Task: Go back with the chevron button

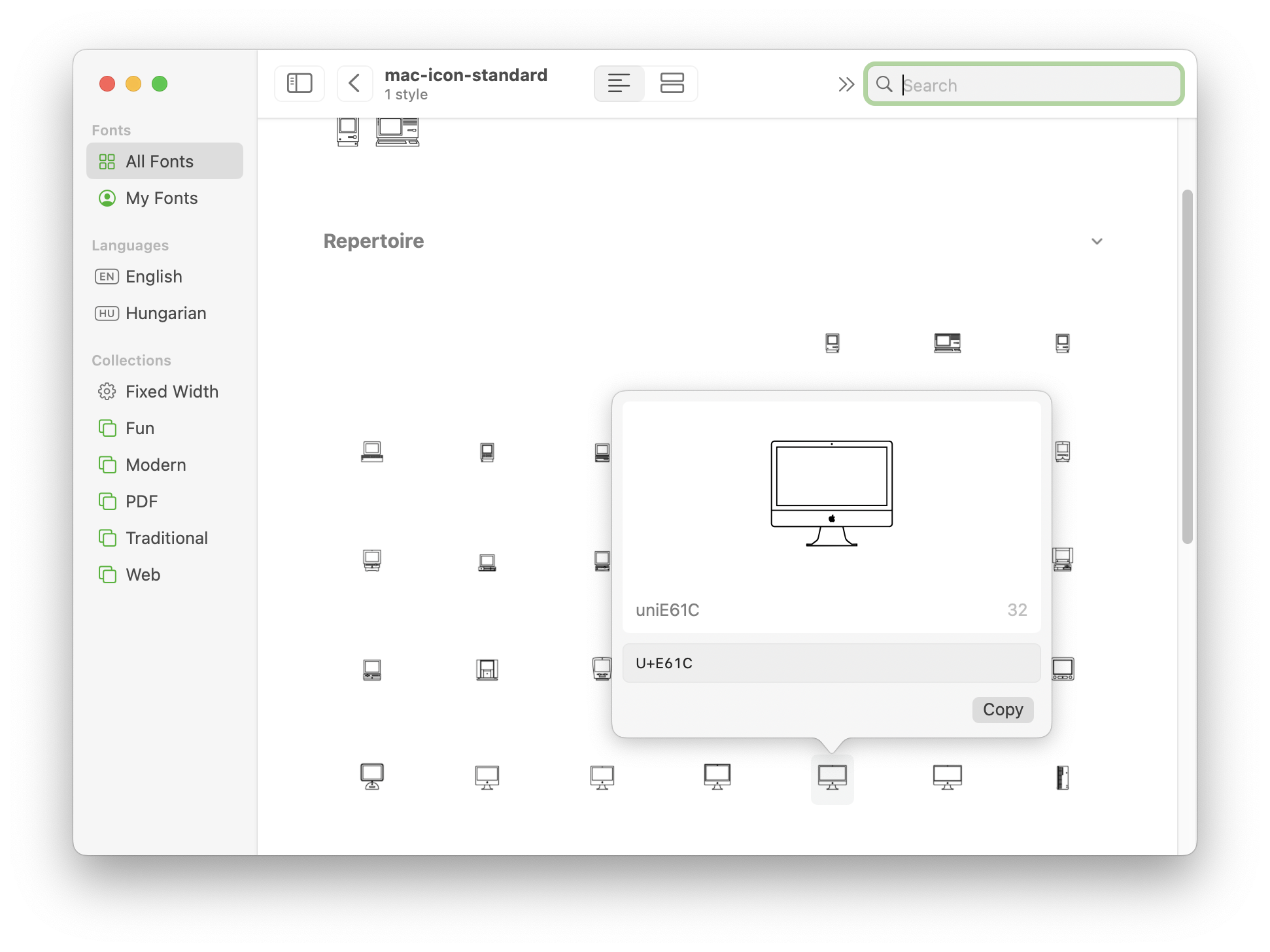Action: 354,84
